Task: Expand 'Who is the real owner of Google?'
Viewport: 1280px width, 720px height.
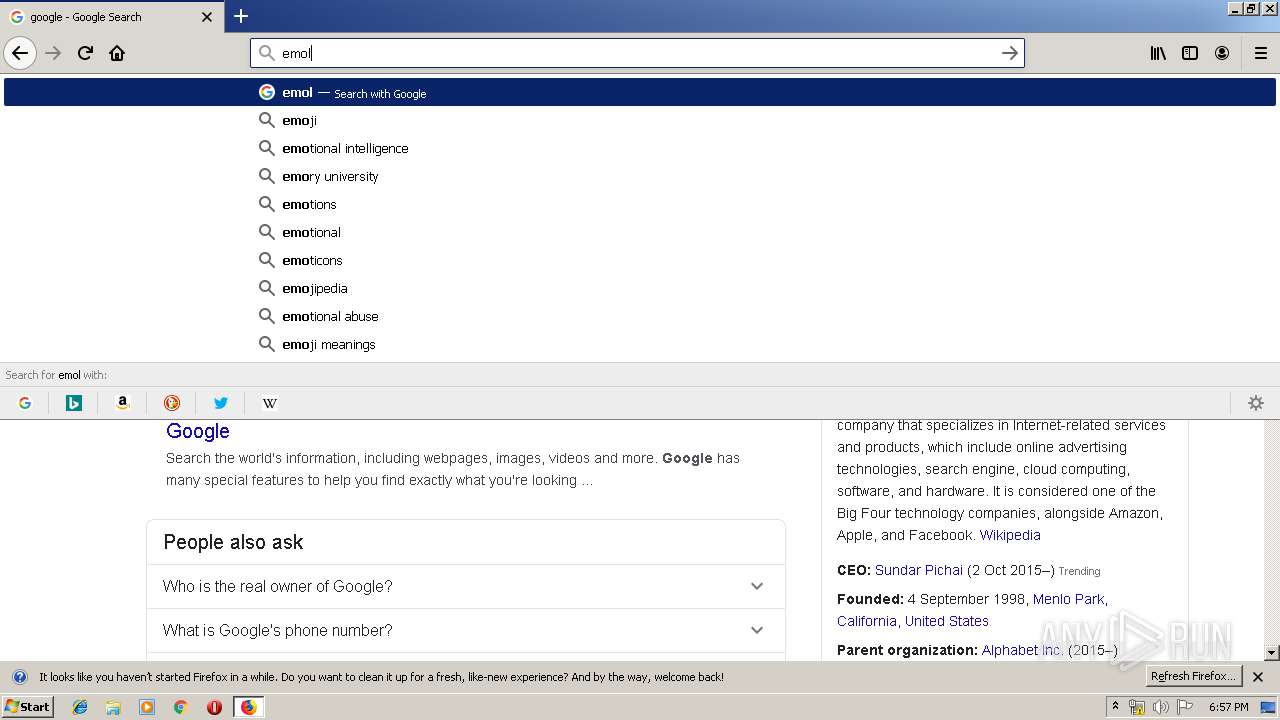Action: pos(465,586)
